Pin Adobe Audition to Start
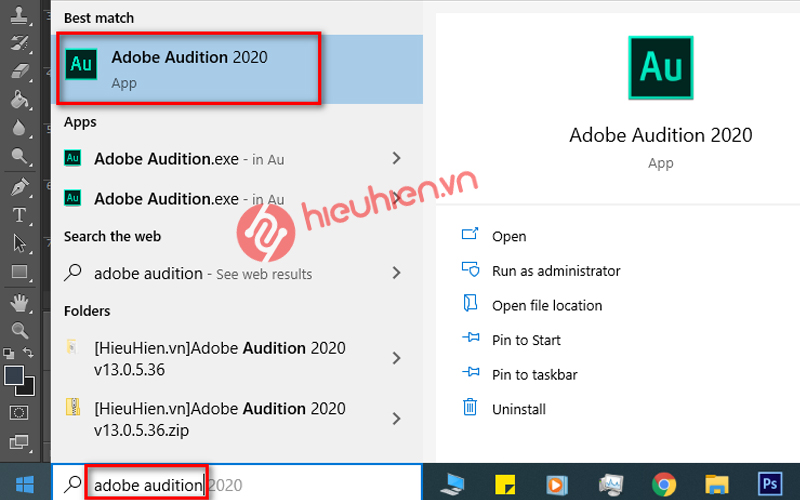800x500 pixels. 511,340
